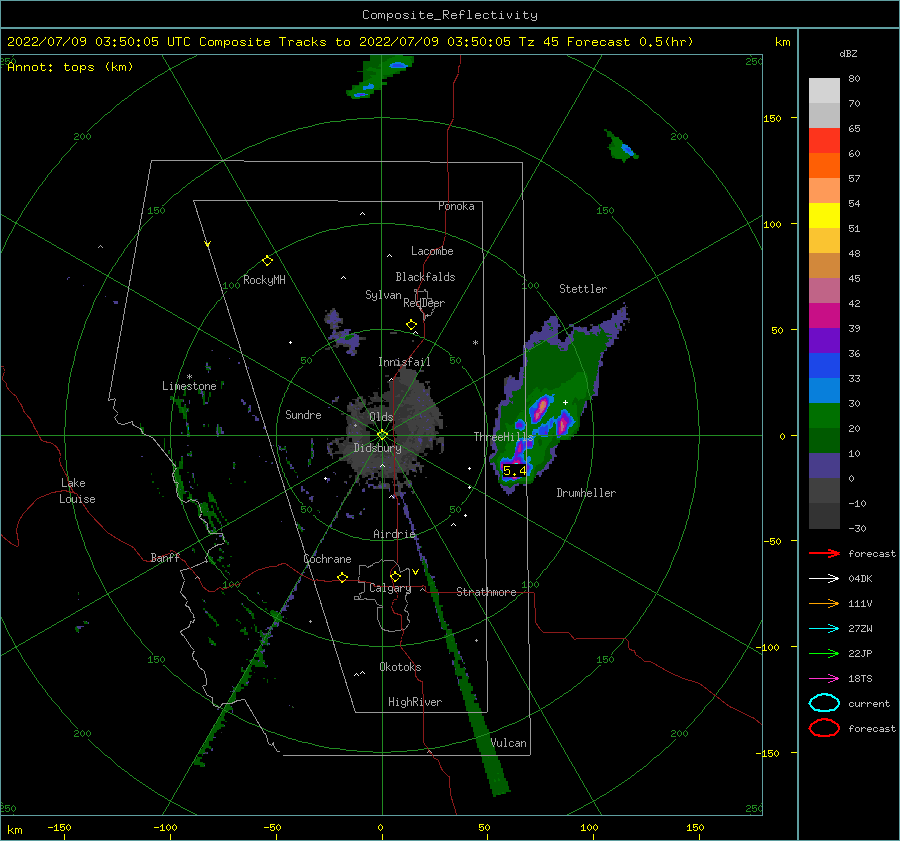The image size is (900, 841).
Task: Click the light gray 80 dBZ swatch
Action: (x=824, y=91)
